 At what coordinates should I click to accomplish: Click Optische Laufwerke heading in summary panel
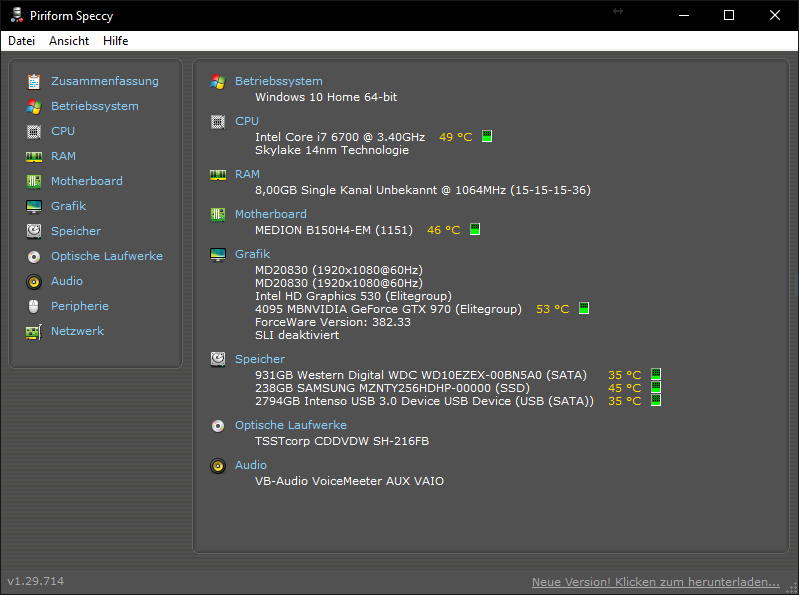[290, 425]
